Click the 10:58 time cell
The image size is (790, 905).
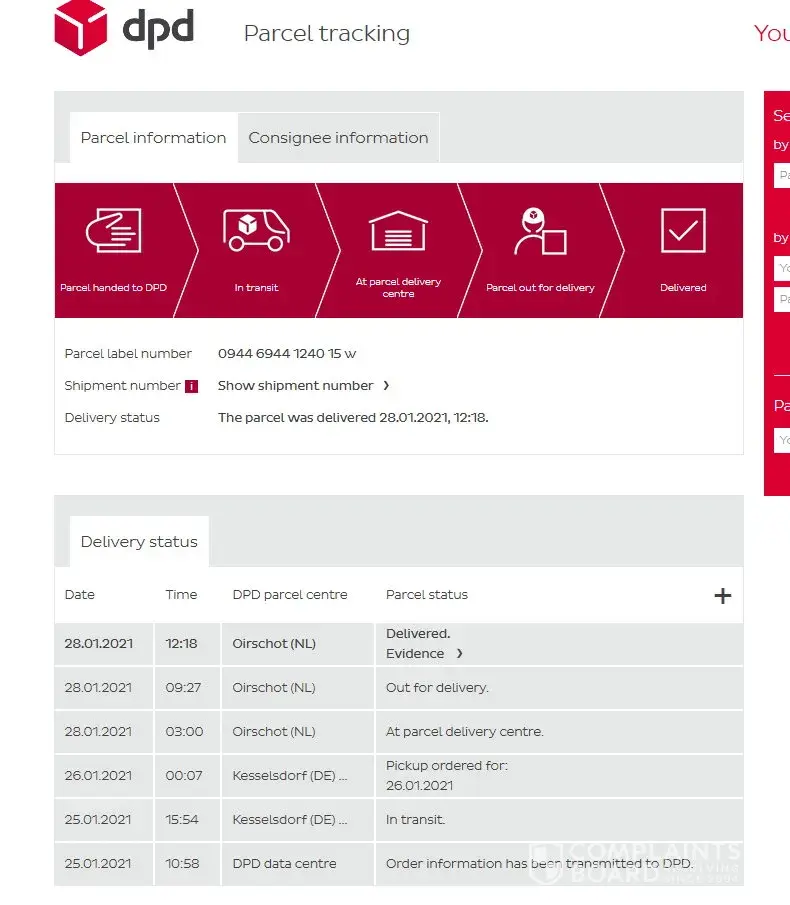point(187,863)
